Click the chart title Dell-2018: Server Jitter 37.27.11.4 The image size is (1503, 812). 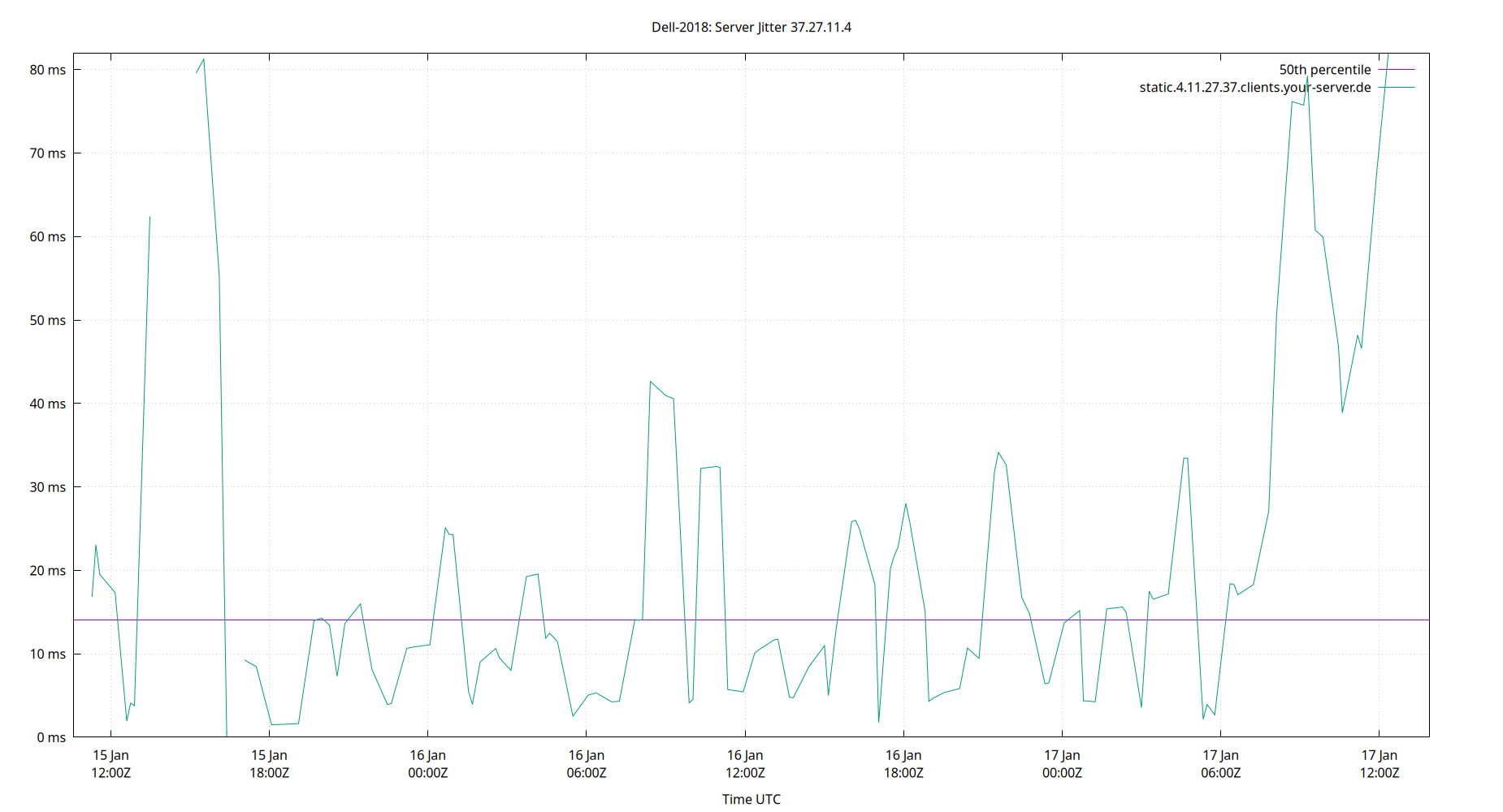click(x=751, y=27)
